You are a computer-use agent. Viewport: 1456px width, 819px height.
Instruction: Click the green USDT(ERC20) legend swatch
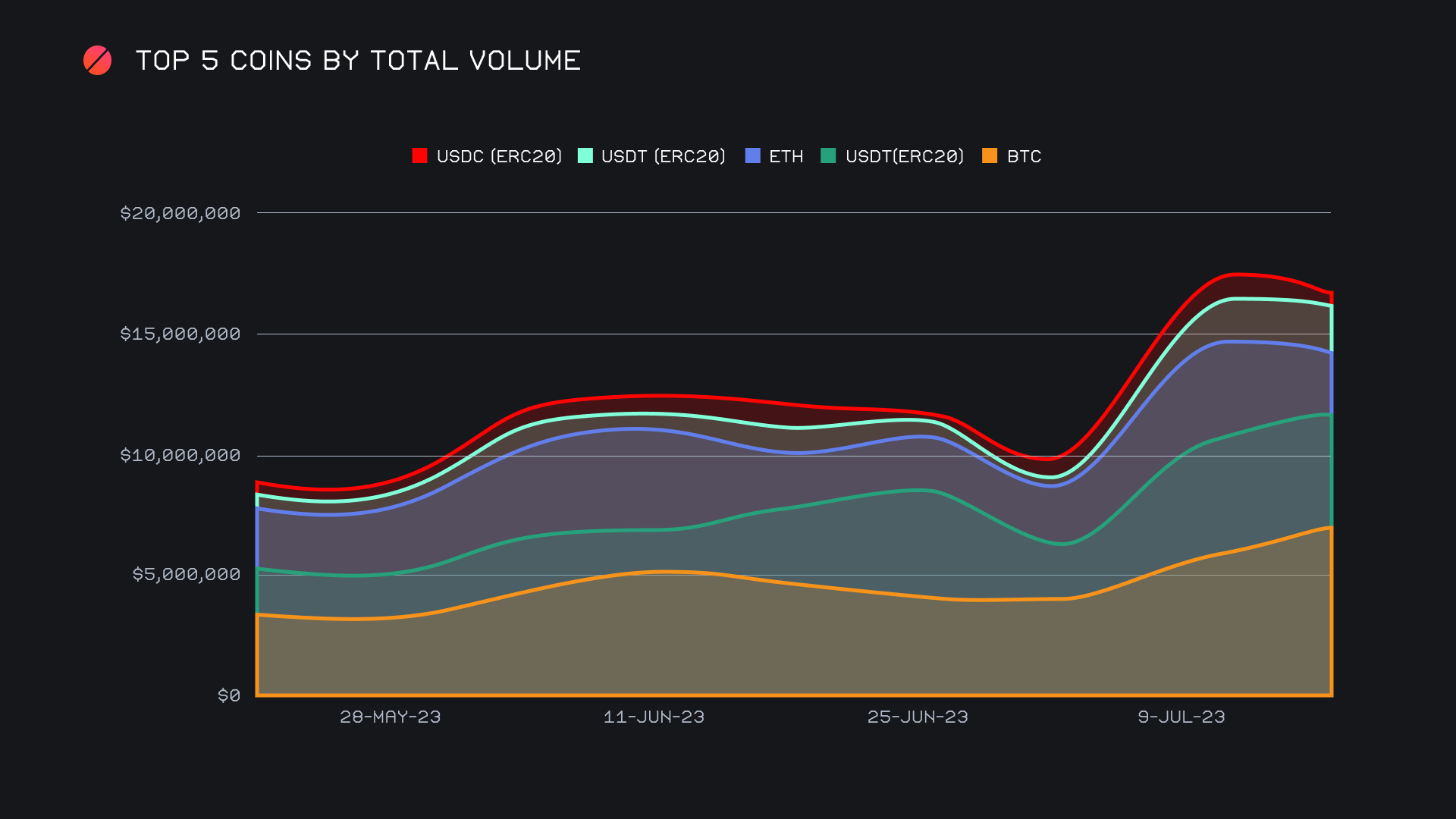tap(828, 156)
